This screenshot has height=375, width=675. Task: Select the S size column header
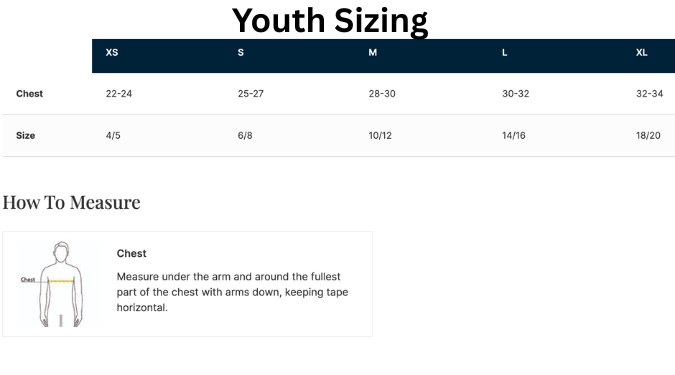[241, 53]
